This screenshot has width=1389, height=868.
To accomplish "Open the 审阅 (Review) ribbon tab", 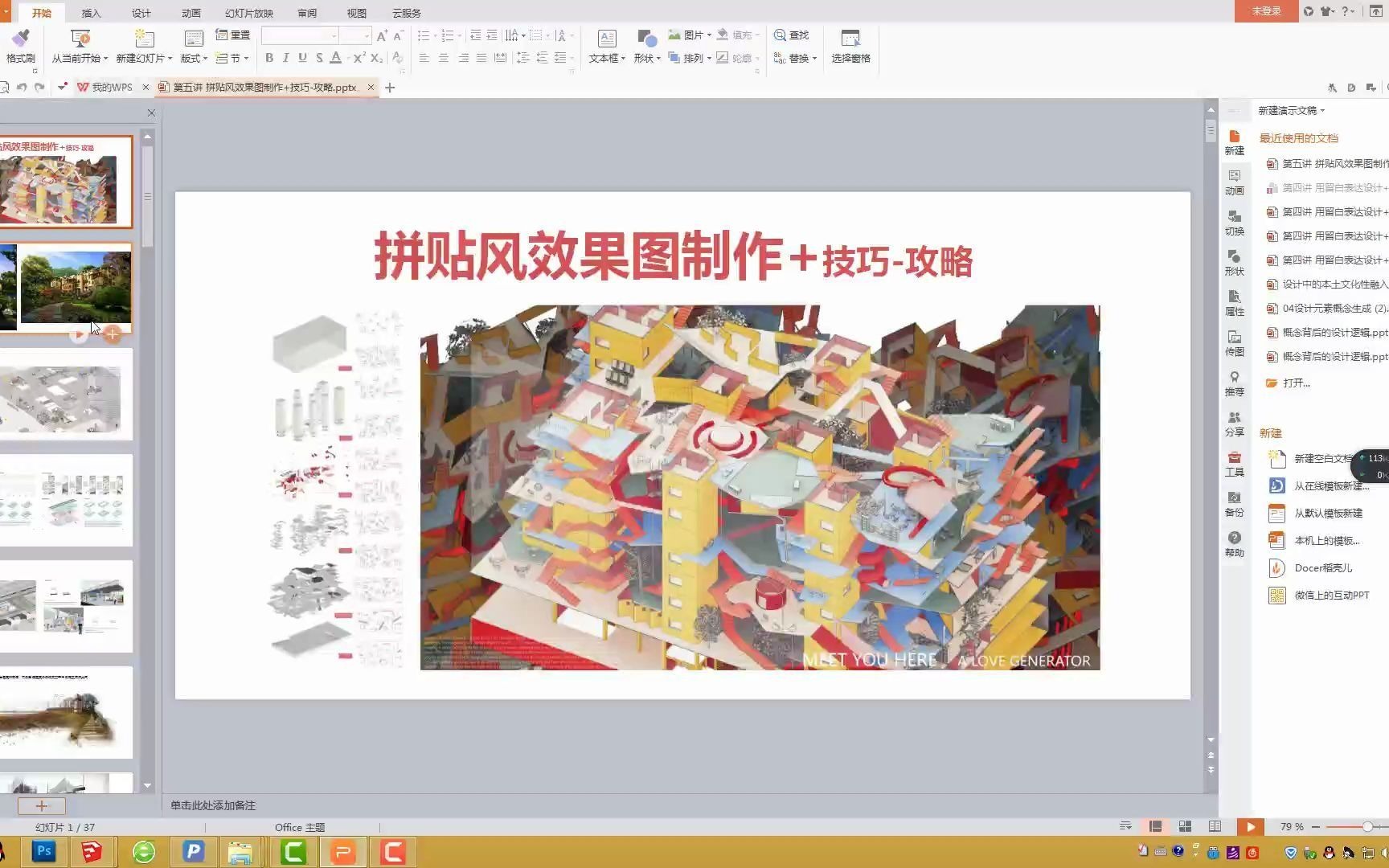I will (307, 13).
